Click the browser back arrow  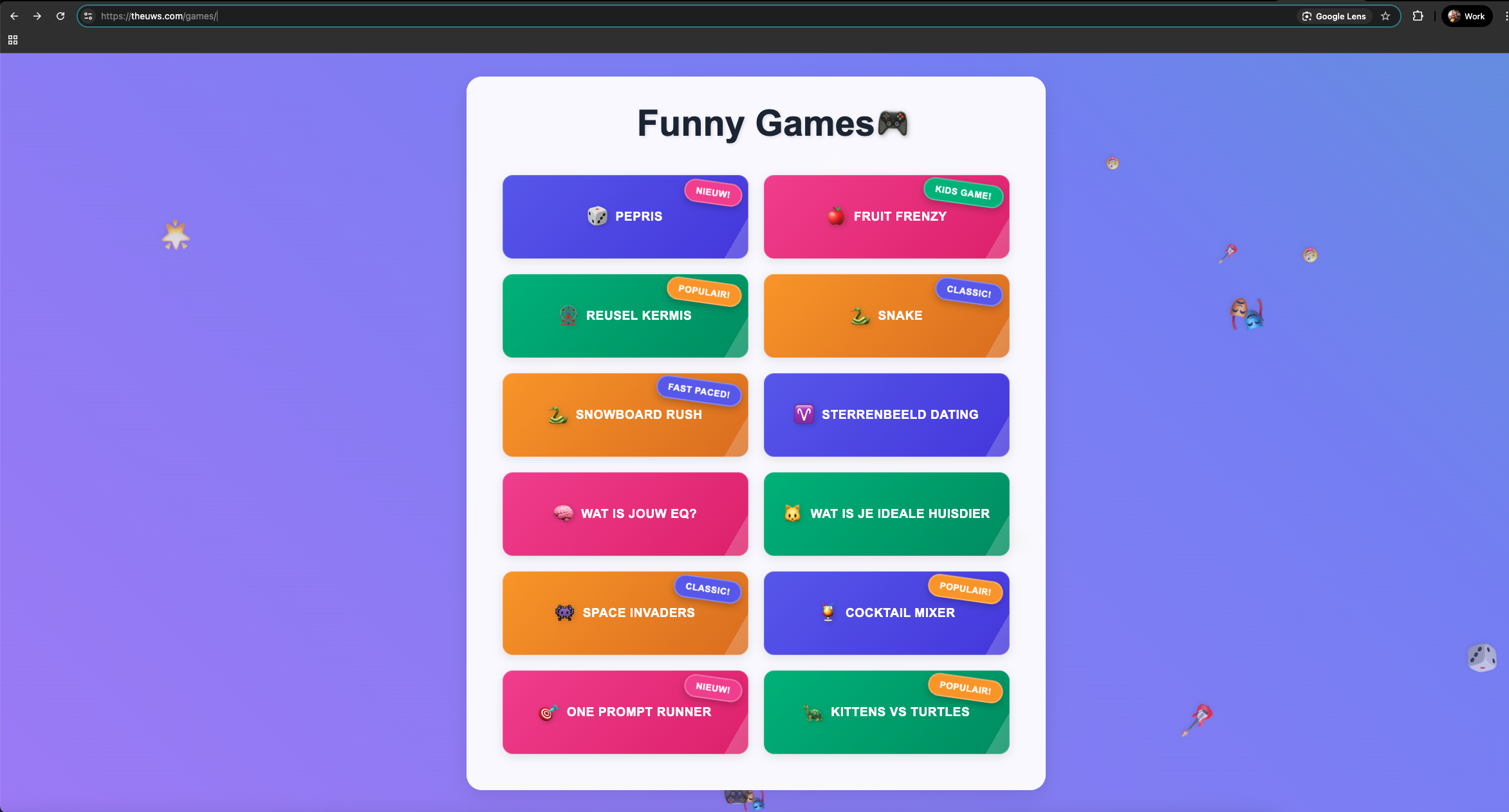pos(14,16)
